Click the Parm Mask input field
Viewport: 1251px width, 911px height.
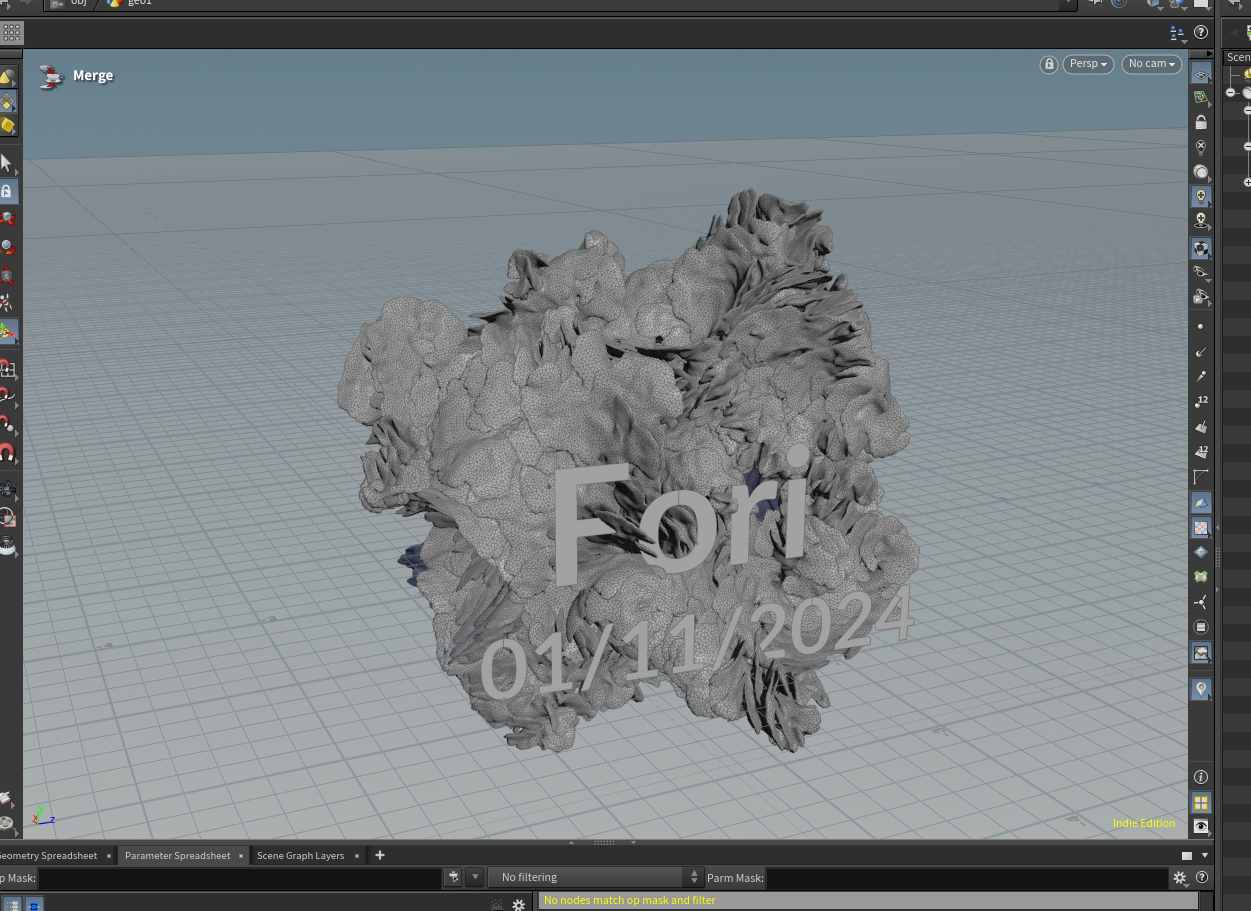point(965,877)
